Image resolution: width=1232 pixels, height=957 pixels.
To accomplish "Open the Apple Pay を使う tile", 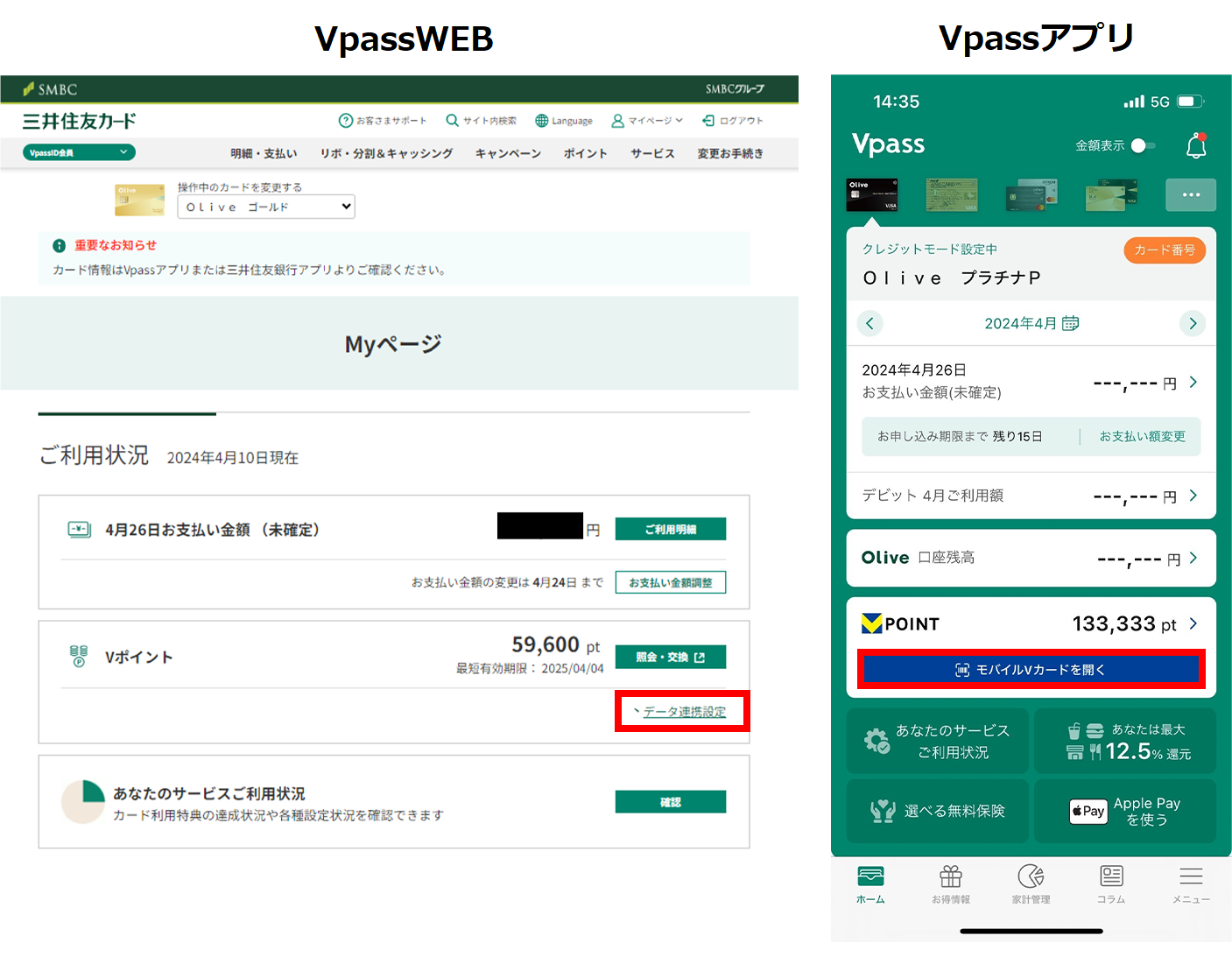I will [x=1125, y=811].
